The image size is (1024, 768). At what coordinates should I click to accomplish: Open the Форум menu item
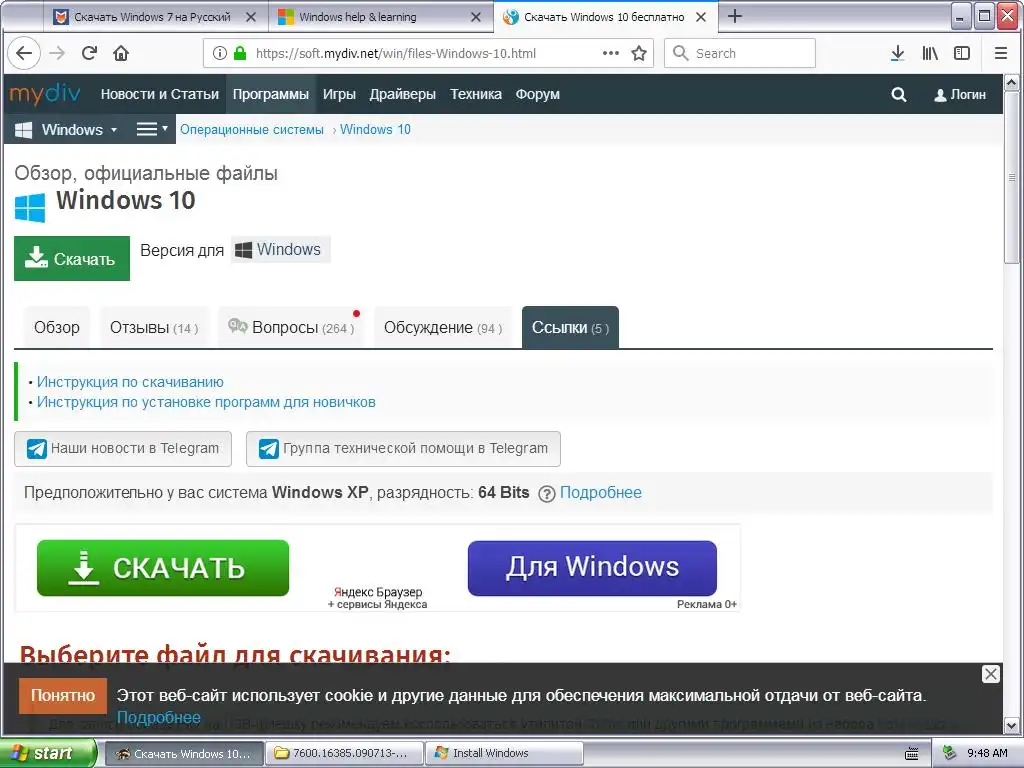coord(537,94)
